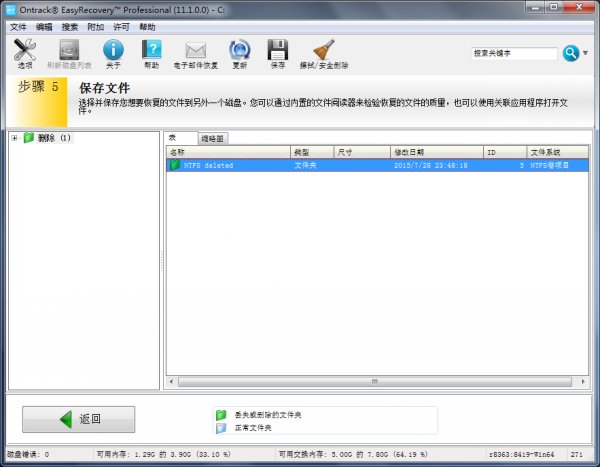Viewport: 600px width, 467px height.
Task: Click the 丢失或删除的文件夹 legend icon
Action: 221,415
